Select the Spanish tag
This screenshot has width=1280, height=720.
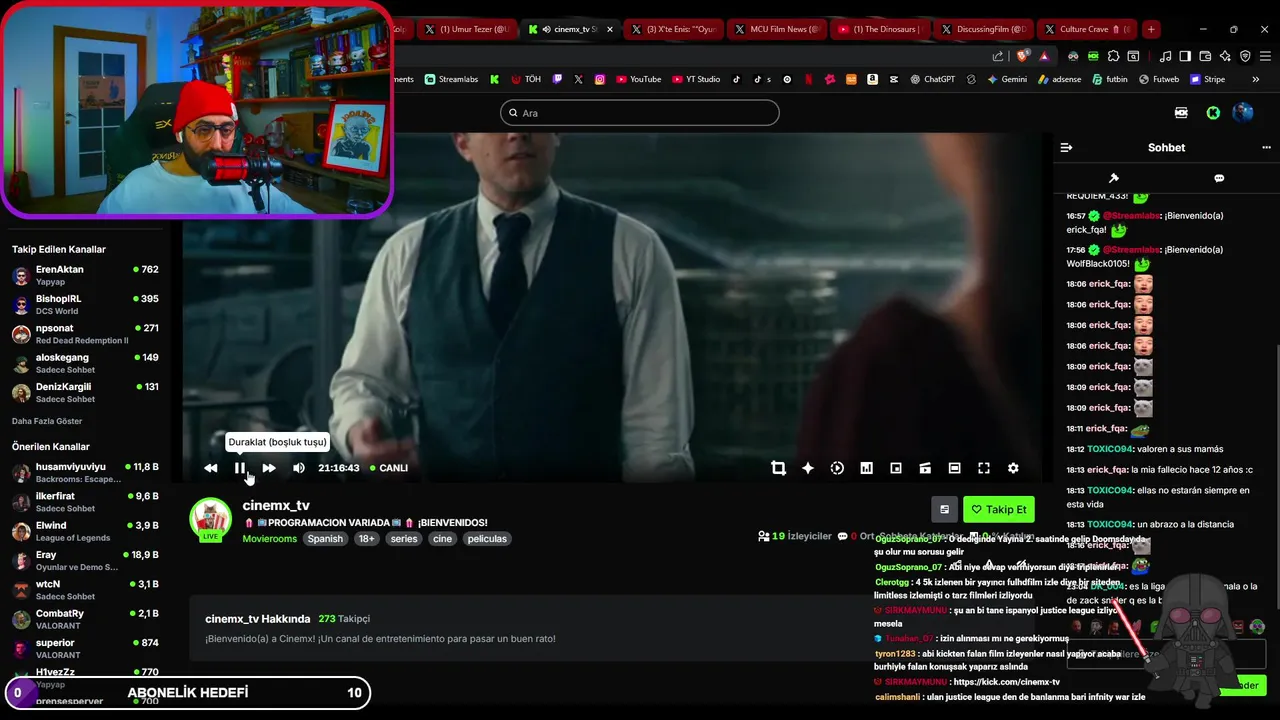coord(325,539)
